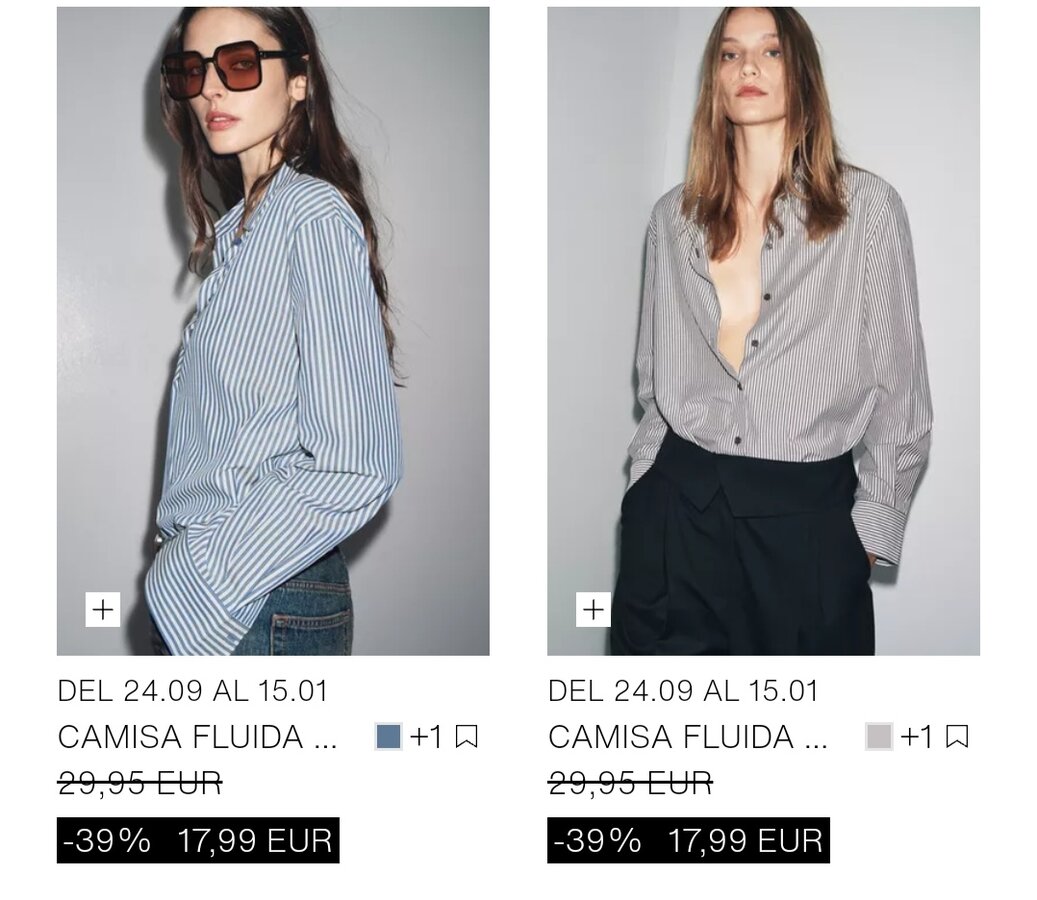
Task: Show the +1 extra color for the blue shirt
Action: [426, 736]
